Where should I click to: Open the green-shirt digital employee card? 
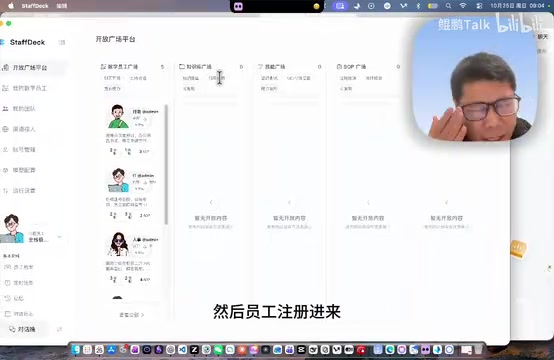click(x=132, y=130)
